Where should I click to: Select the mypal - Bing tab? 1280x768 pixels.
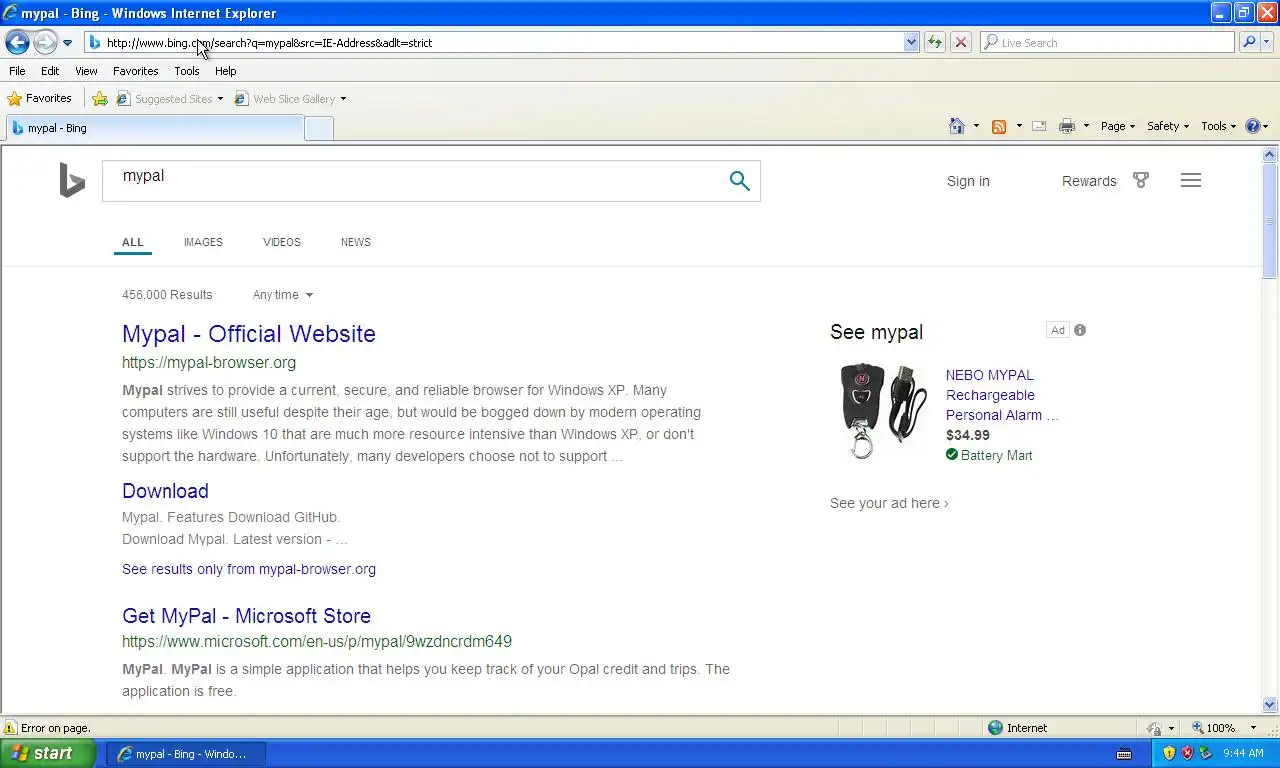(155, 128)
